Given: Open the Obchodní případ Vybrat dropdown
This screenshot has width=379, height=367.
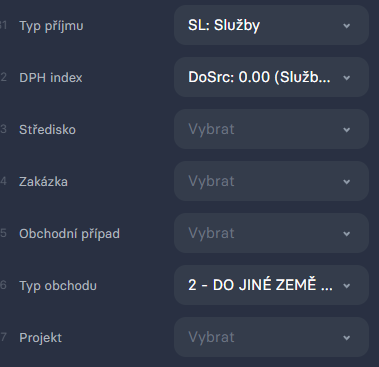Looking at the screenshot, I should coord(271,233).
